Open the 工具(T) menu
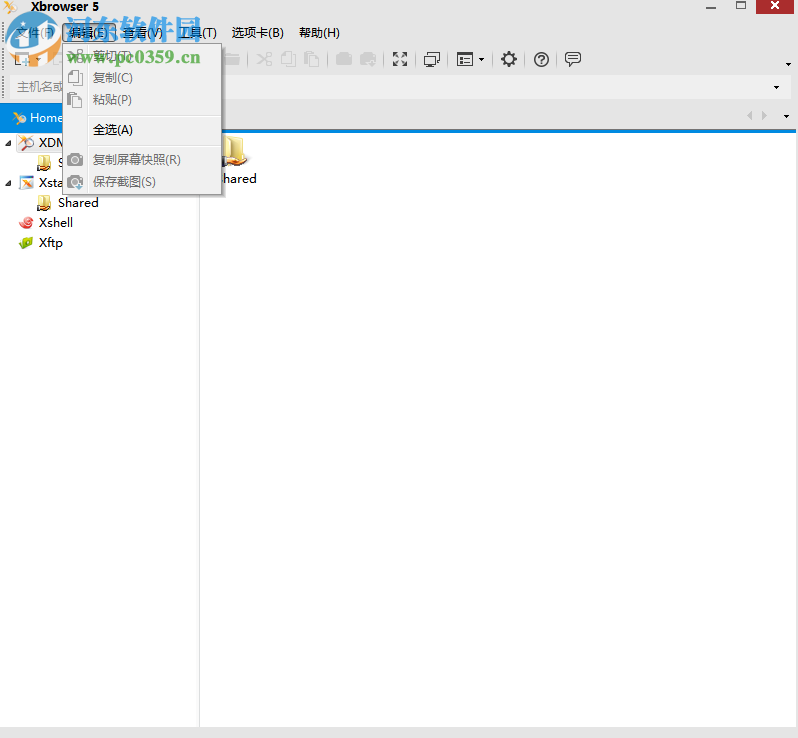 point(198,33)
